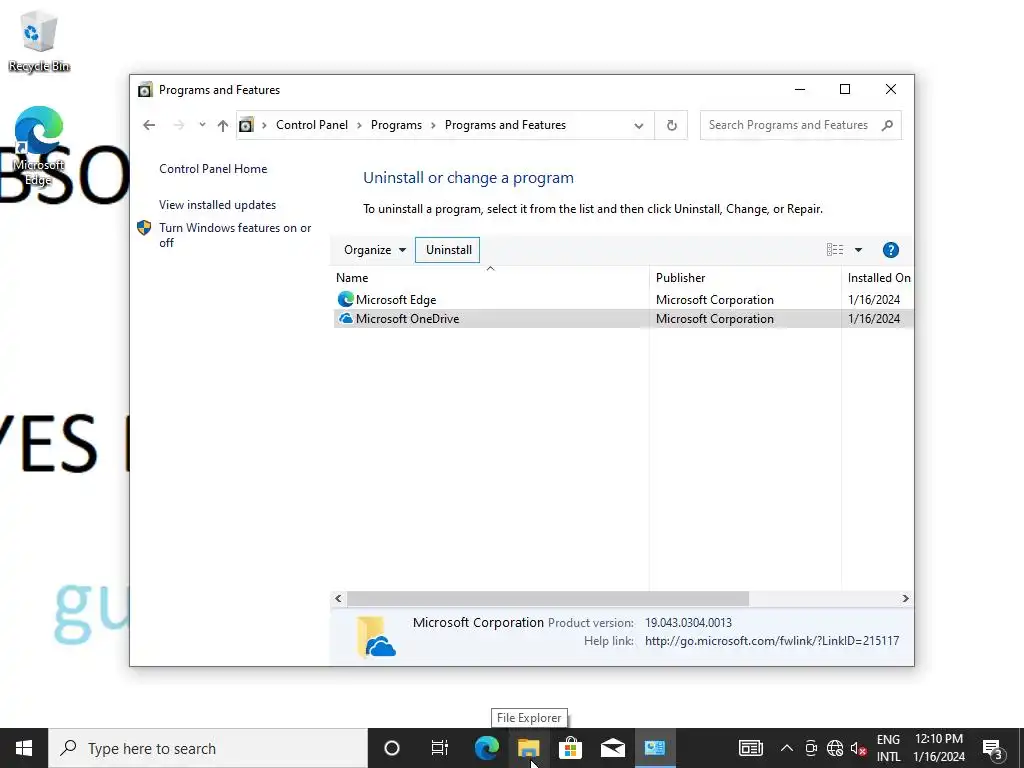Go up one level with up arrow

point(223,125)
